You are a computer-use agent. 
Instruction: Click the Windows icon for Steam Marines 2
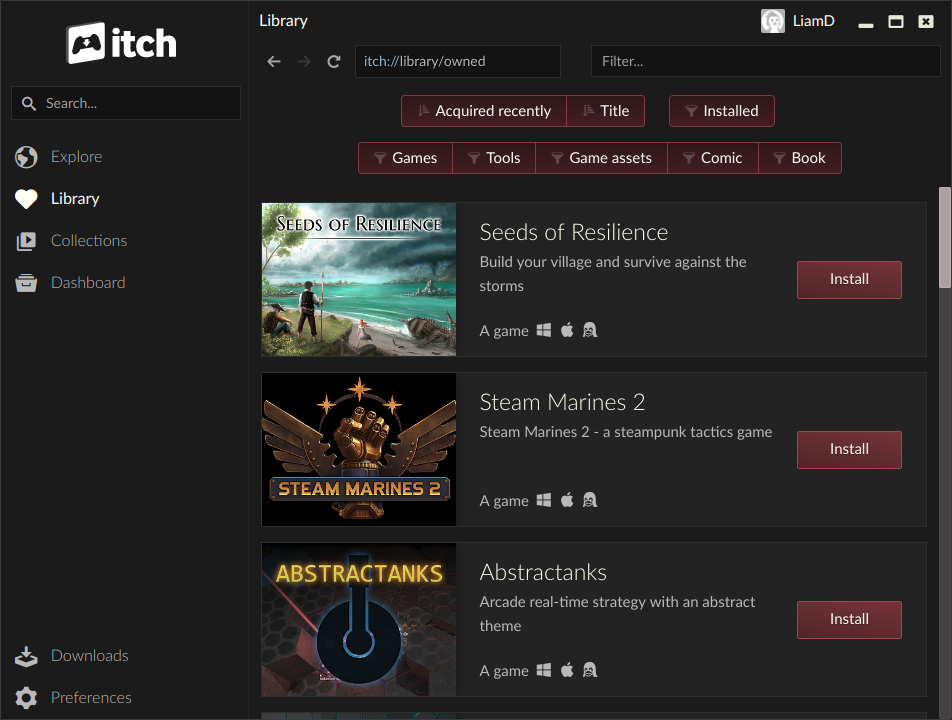click(544, 500)
